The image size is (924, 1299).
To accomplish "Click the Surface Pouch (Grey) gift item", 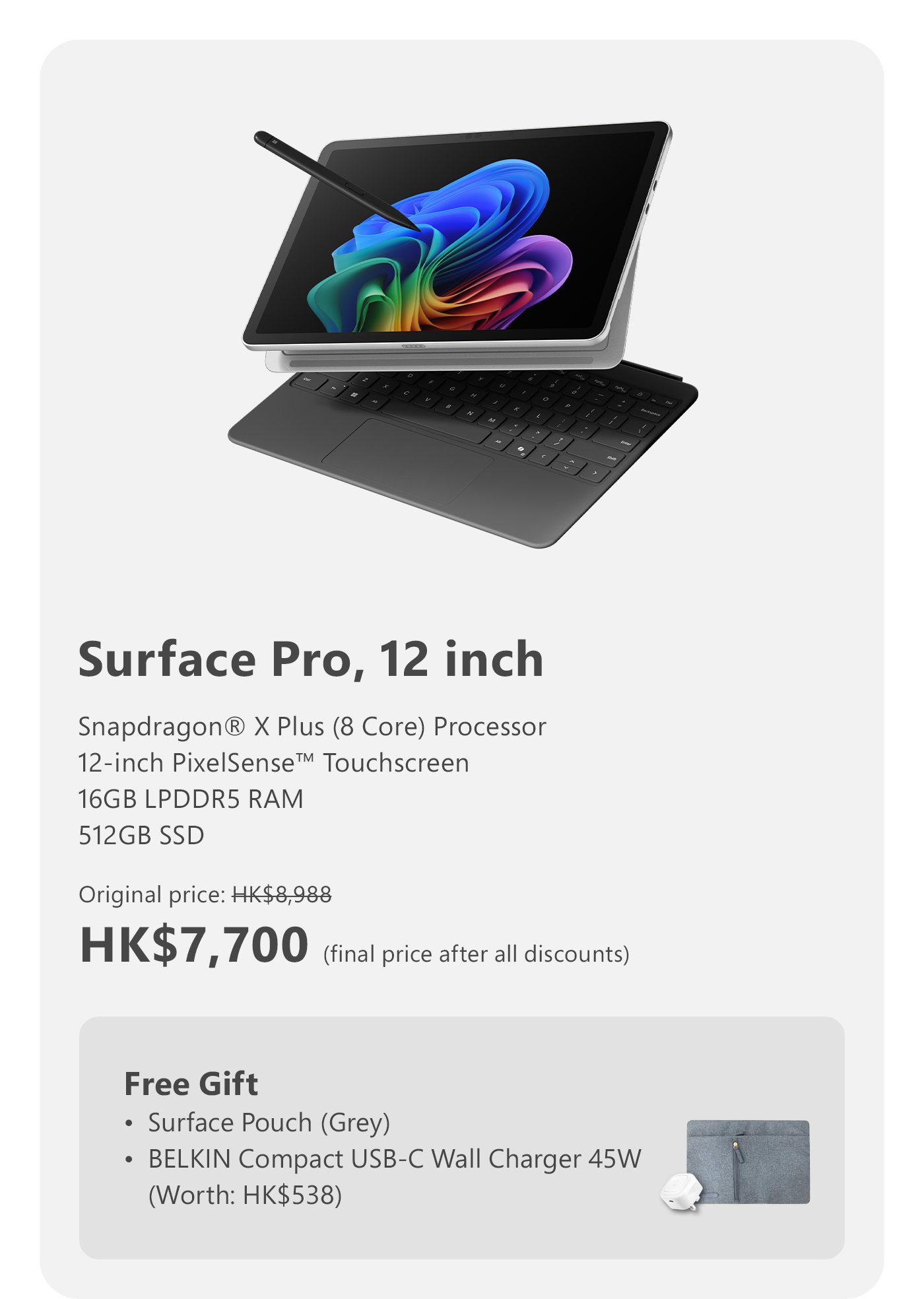I will pos(269,1123).
